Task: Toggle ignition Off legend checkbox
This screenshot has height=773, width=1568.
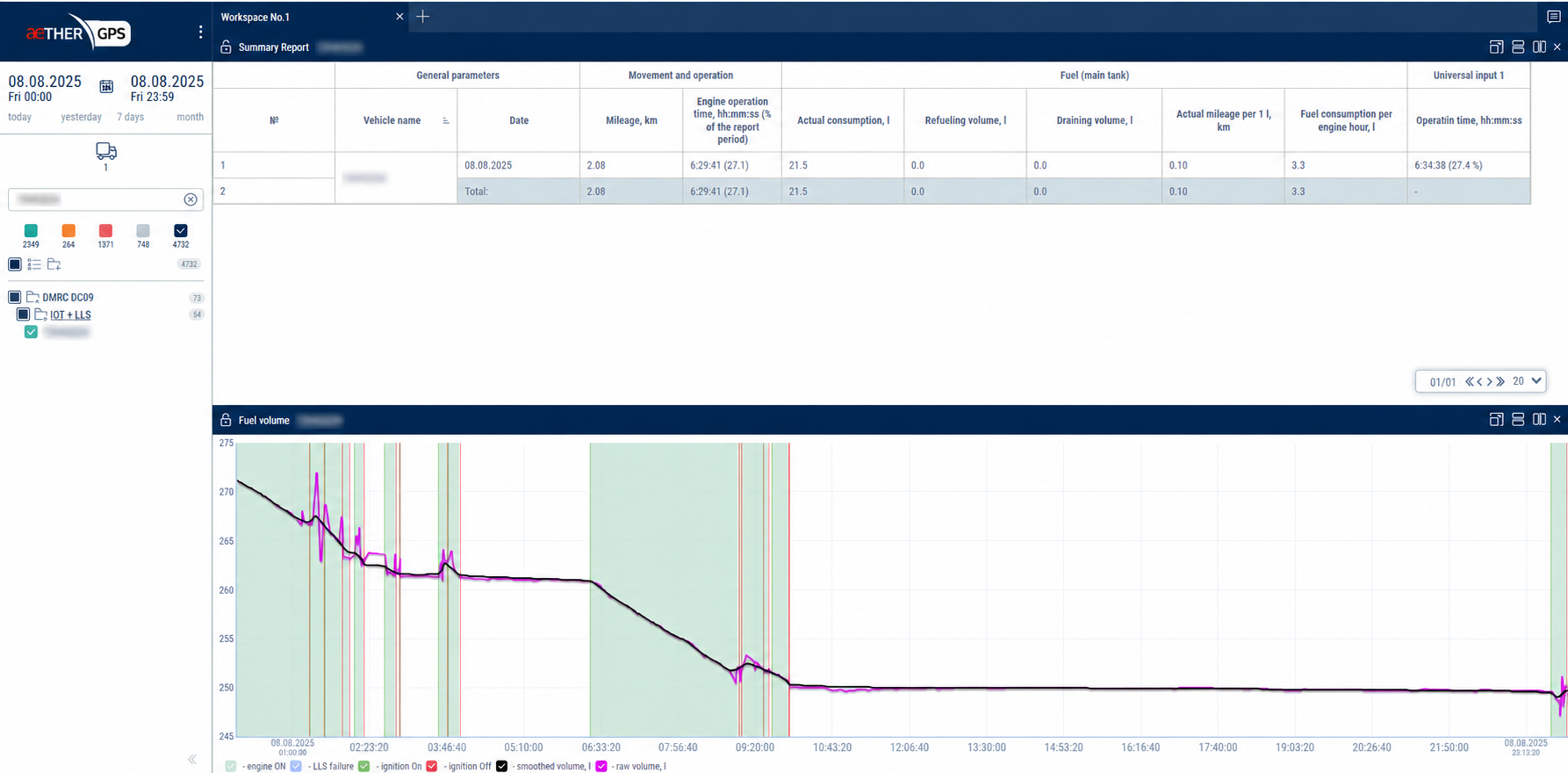Action: click(x=432, y=766)
